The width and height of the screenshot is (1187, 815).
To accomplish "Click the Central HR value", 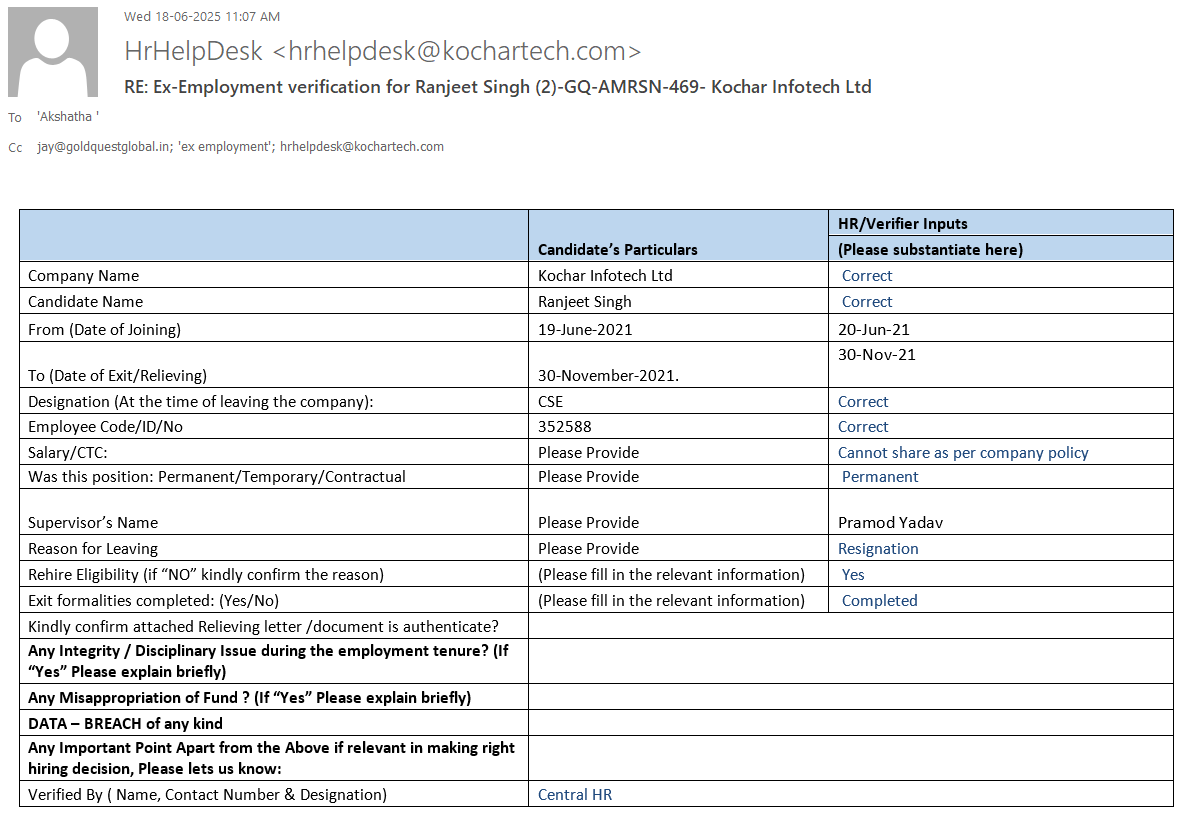I will click(575, 795).
